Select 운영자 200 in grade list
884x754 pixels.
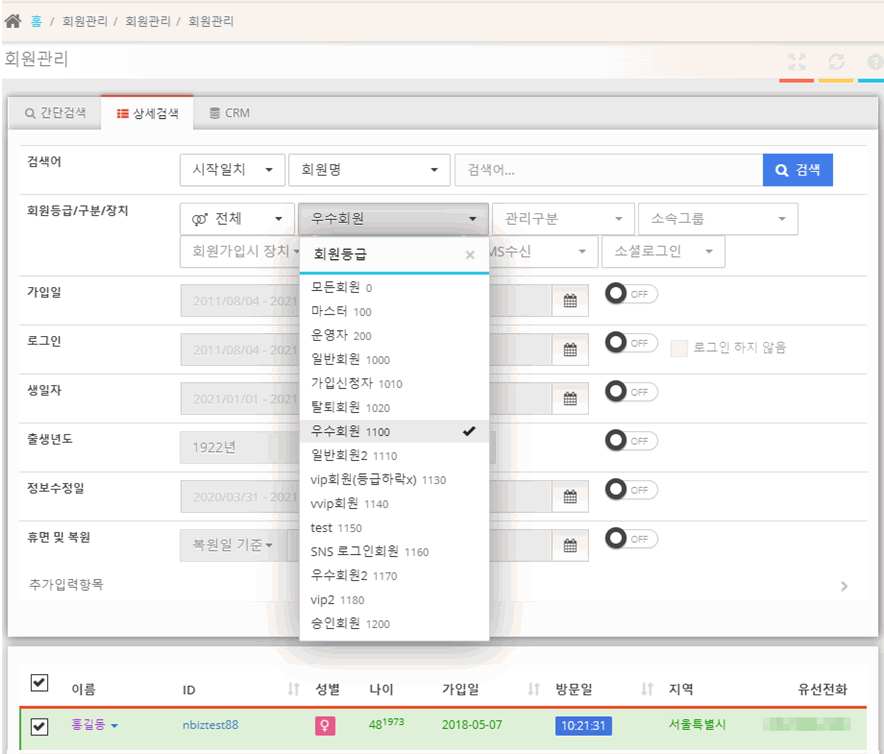click(394, 336)
